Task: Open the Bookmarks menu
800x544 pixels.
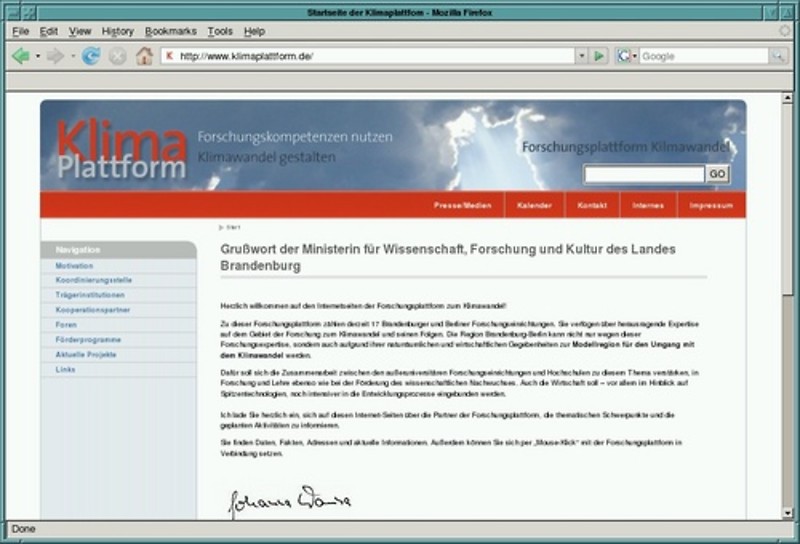Action: click(170, 31)
